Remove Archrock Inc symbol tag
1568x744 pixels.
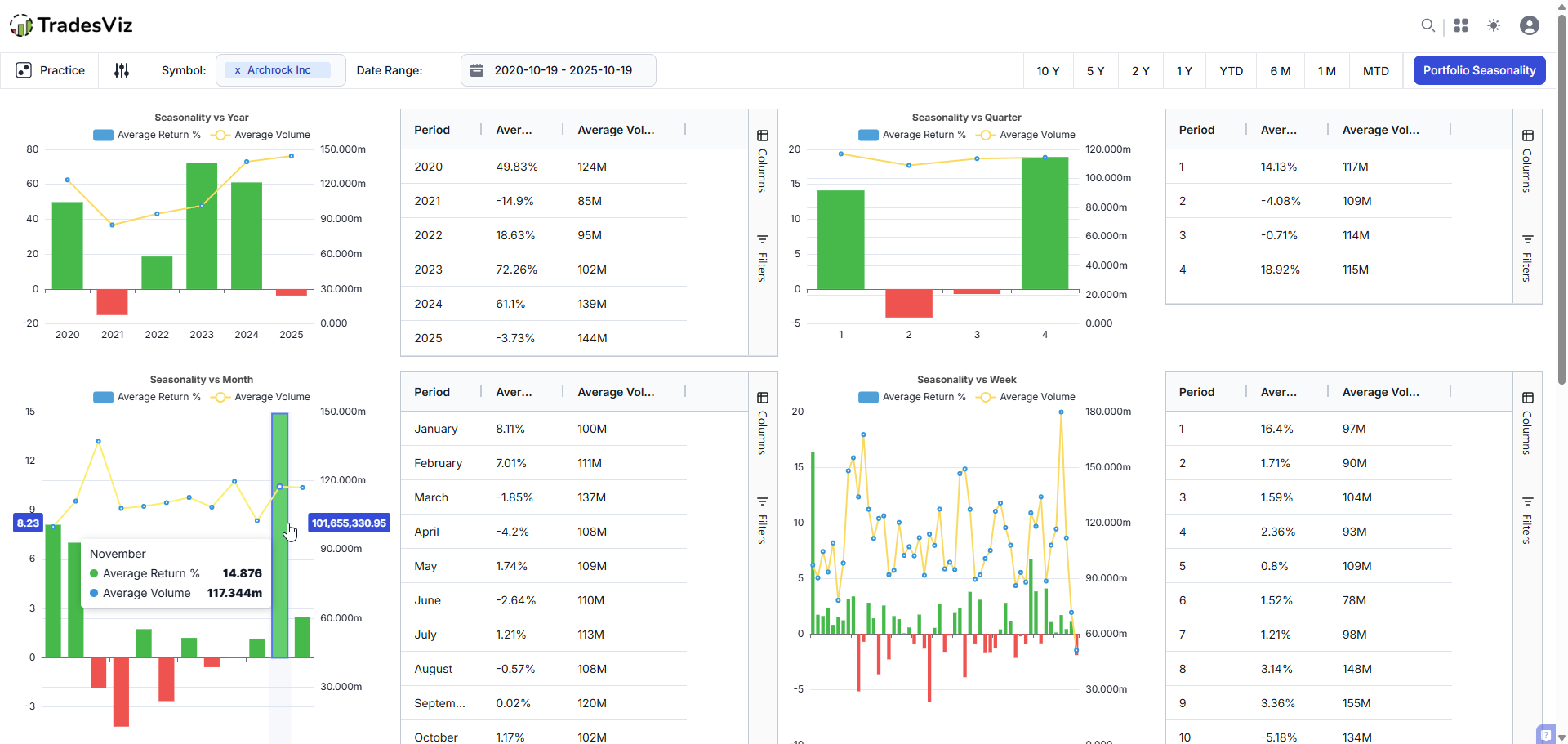tap(238, 70)
